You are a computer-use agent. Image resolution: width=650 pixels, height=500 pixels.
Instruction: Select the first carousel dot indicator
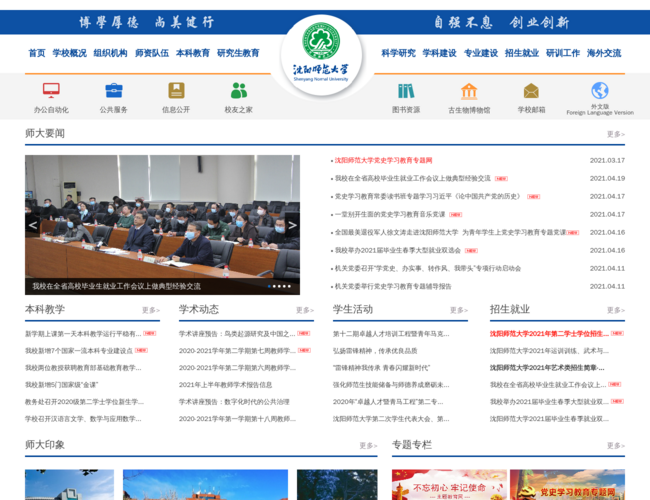pos(269,286)
